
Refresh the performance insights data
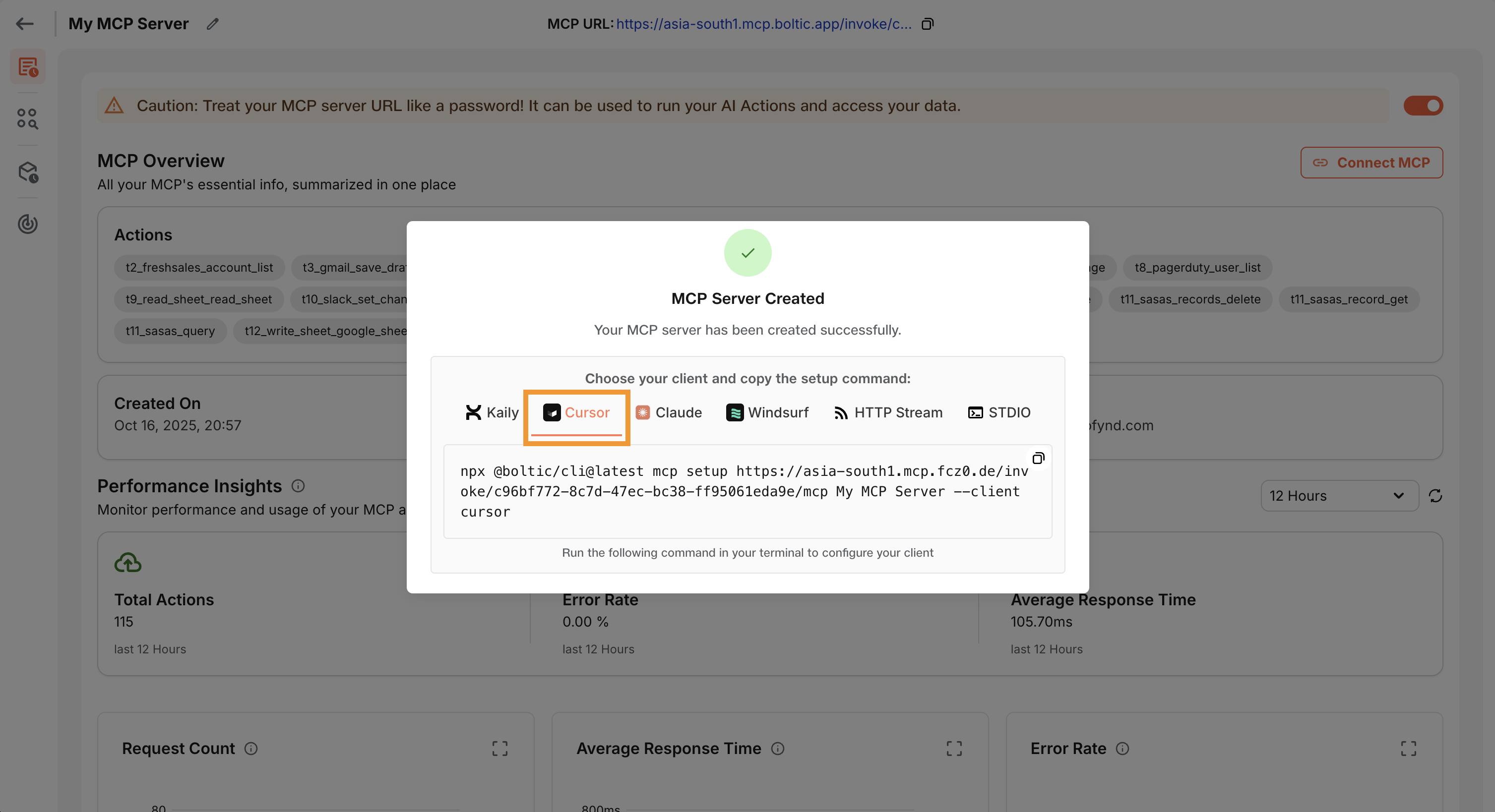pos(1435,496)
